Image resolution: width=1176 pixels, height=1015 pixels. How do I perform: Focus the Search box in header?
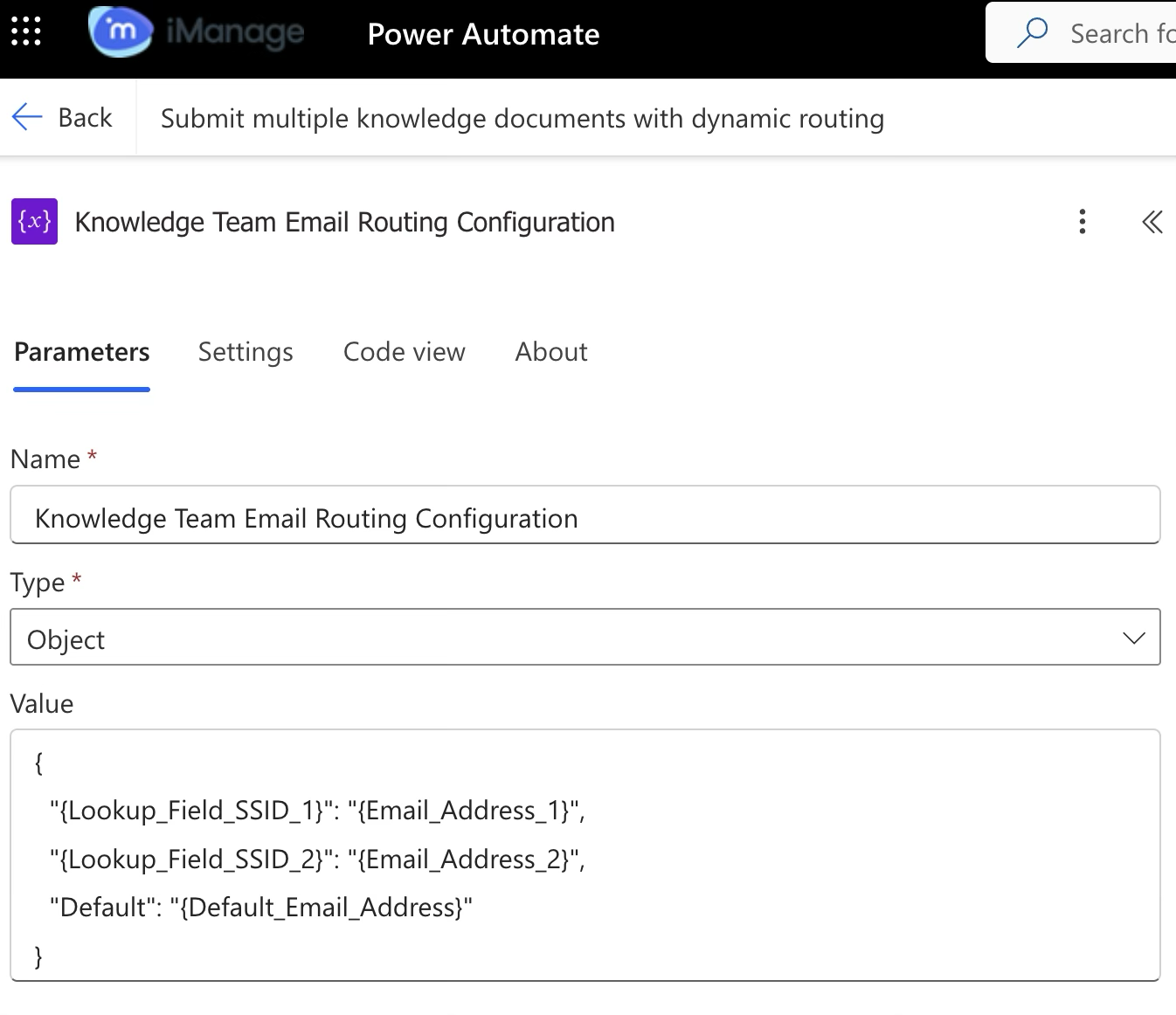(1082, 32)
